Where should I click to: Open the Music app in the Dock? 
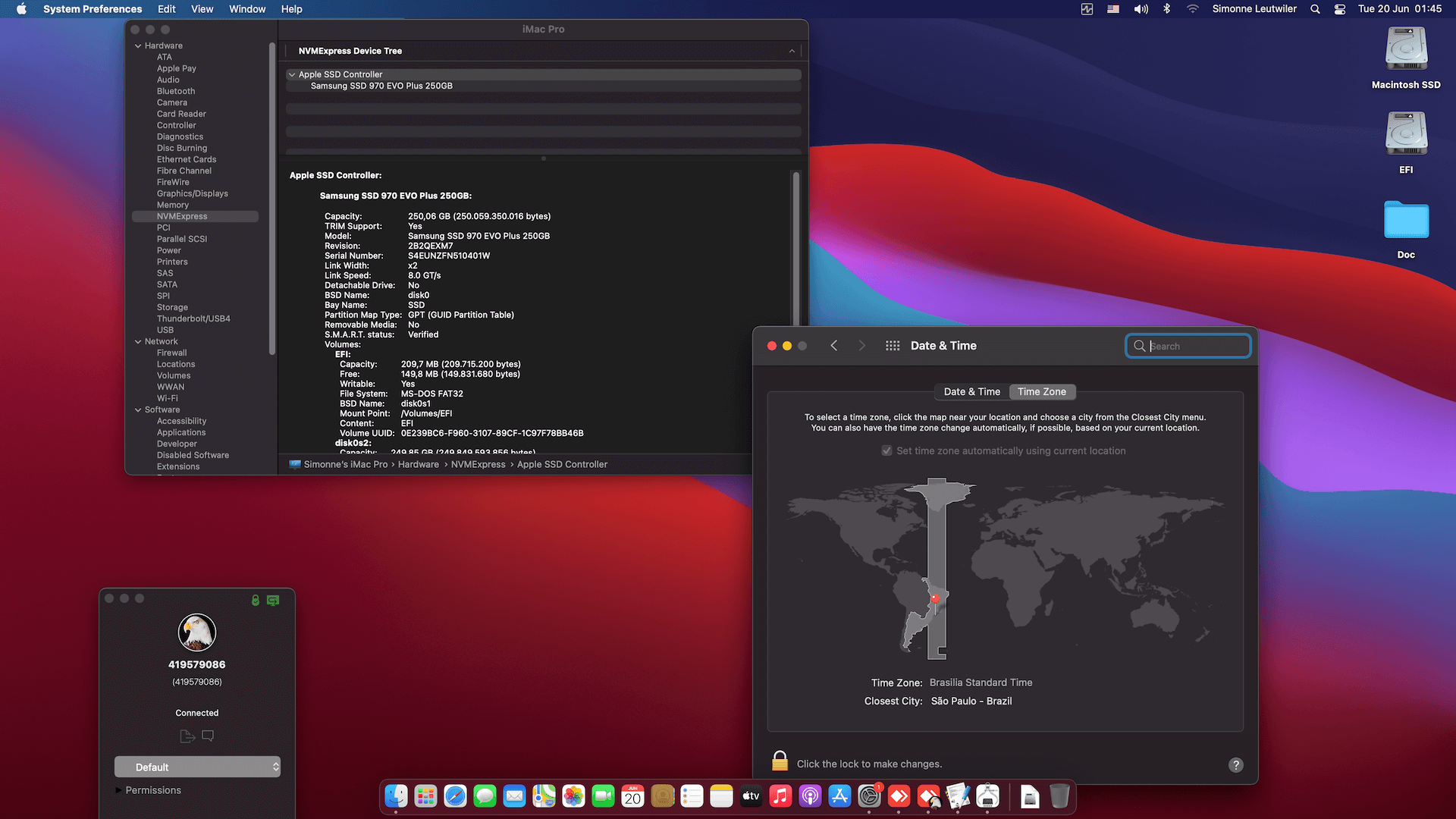click(780, 795)
